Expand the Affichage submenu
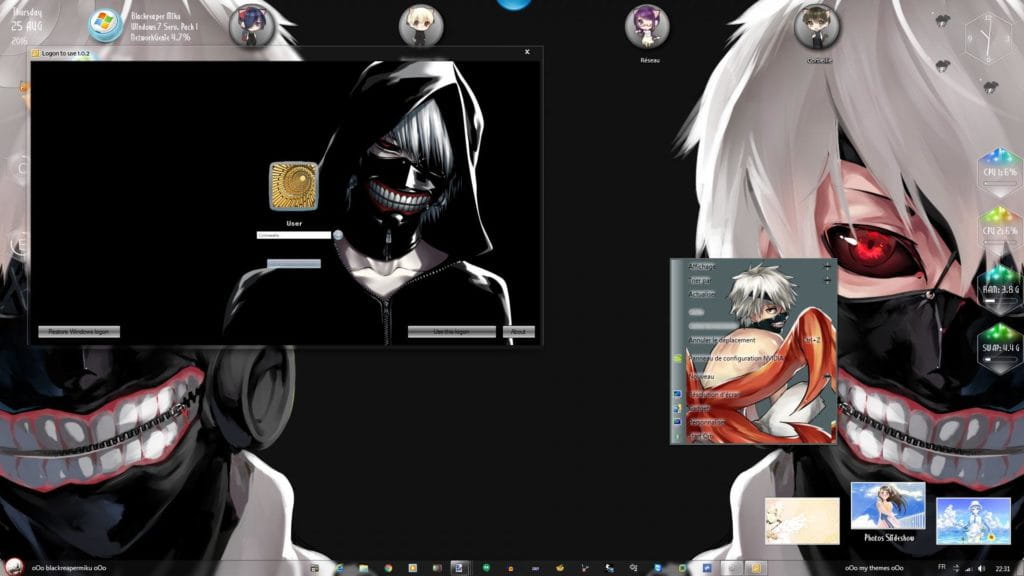 702,267
